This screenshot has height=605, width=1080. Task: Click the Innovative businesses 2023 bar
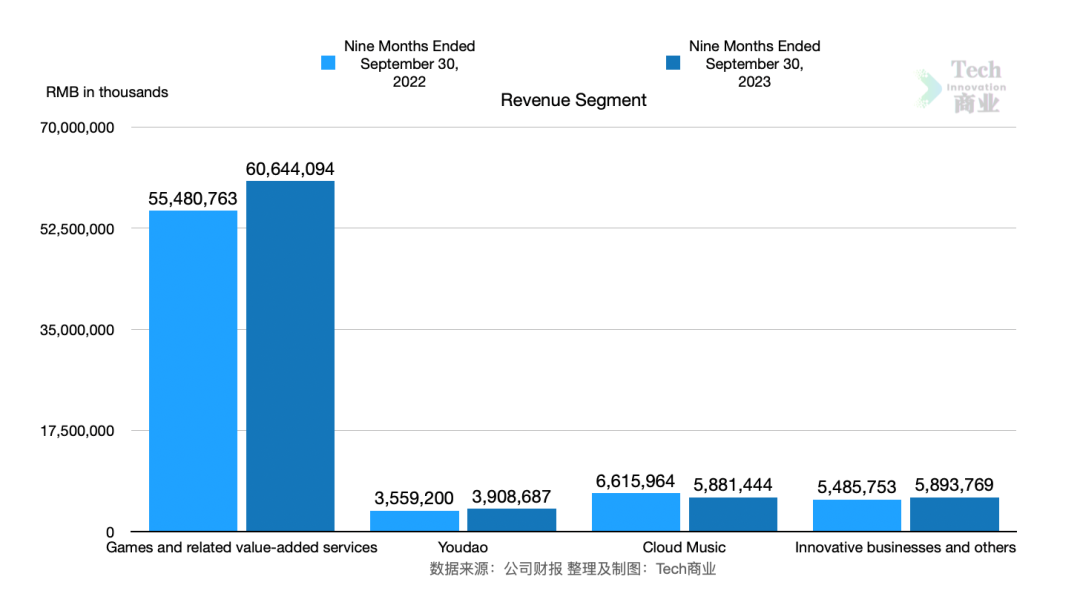click(x=954, y=514)
